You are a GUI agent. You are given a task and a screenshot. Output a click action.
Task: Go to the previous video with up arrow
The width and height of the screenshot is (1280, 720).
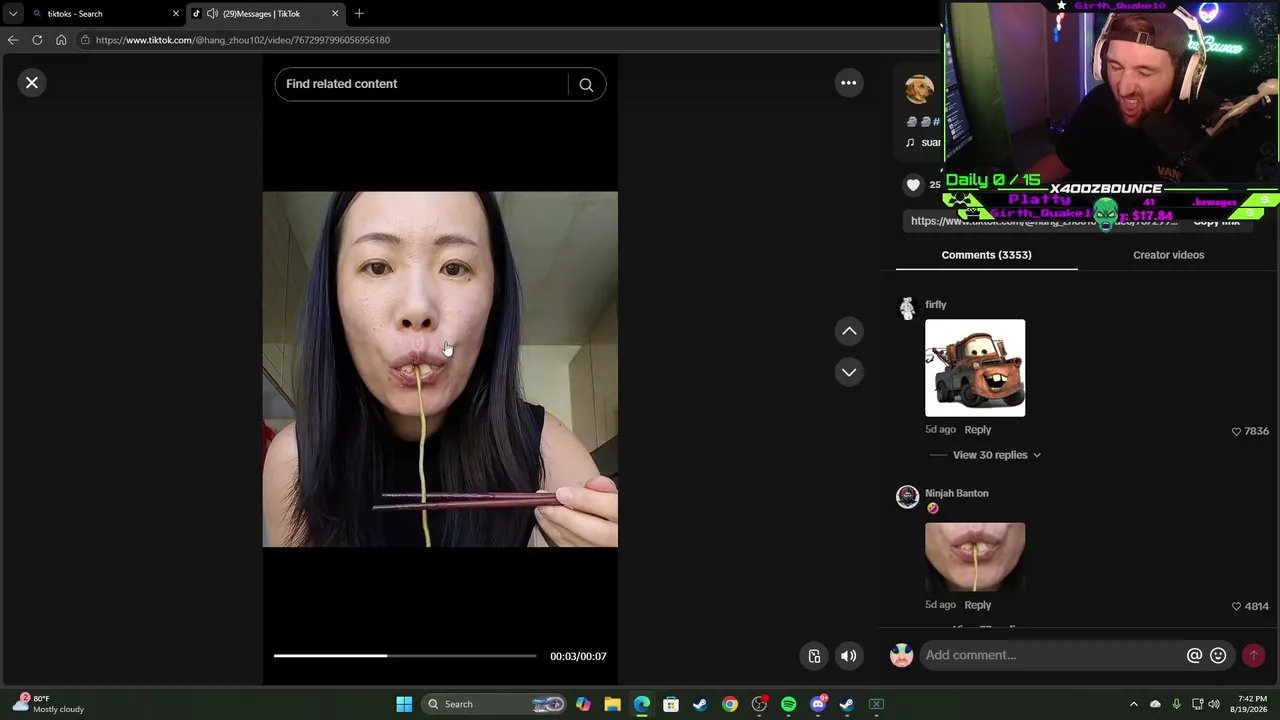[x=849, y=331]
